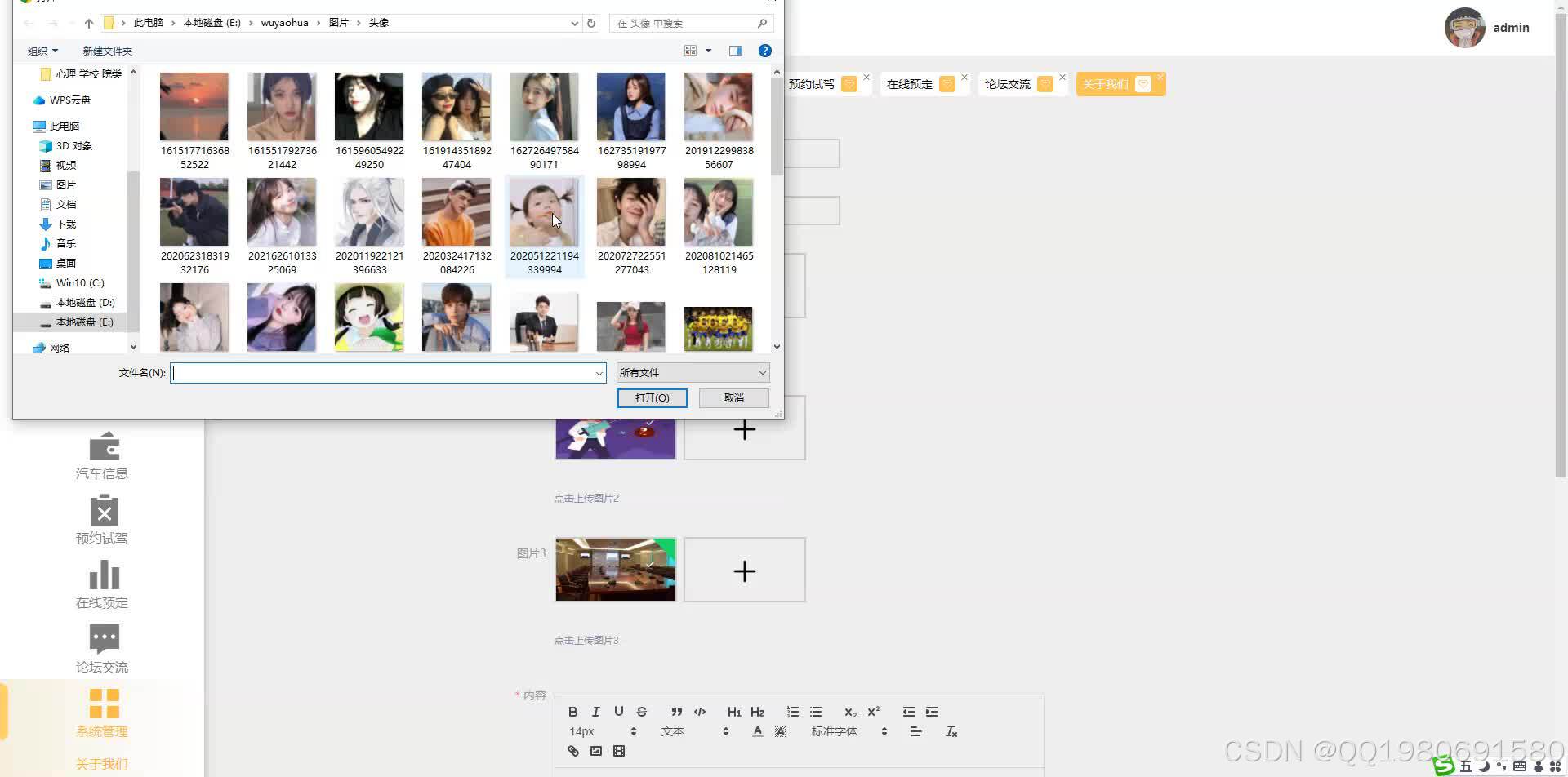Open 预约试驾 in the sidebar

102,520
